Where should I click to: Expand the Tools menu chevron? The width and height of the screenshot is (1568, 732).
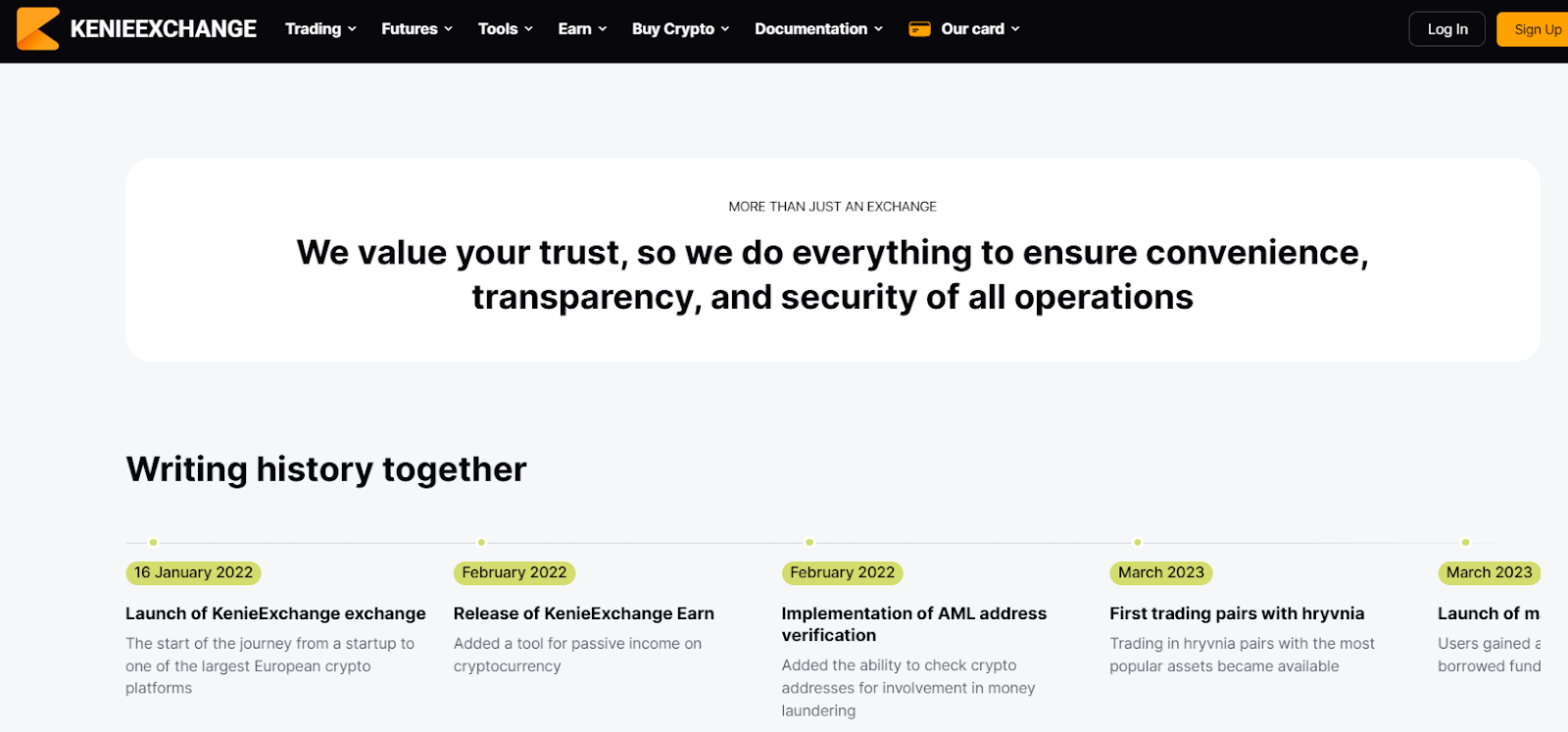[x=529, y=29]
